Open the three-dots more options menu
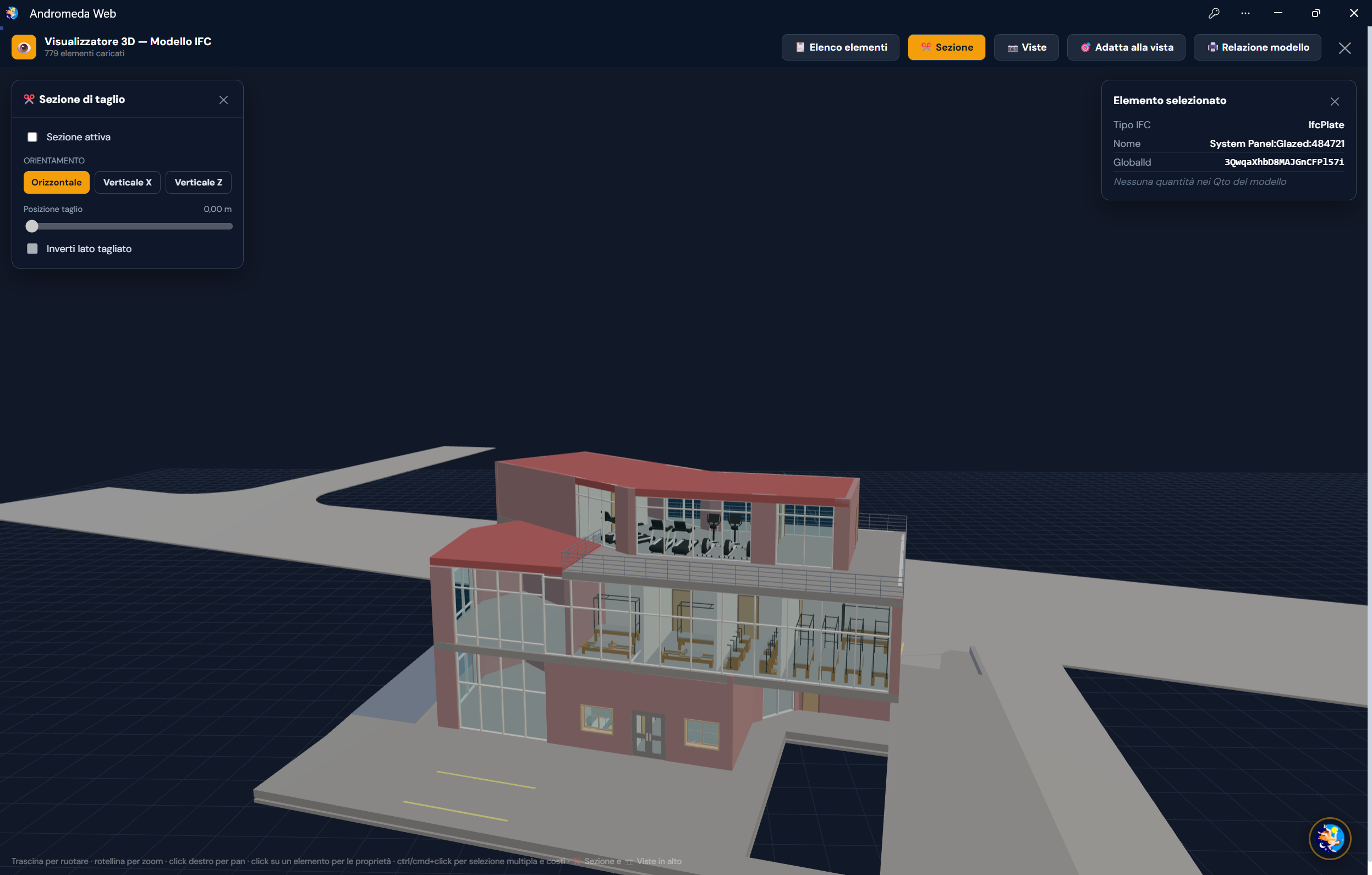 [1245, 13]
